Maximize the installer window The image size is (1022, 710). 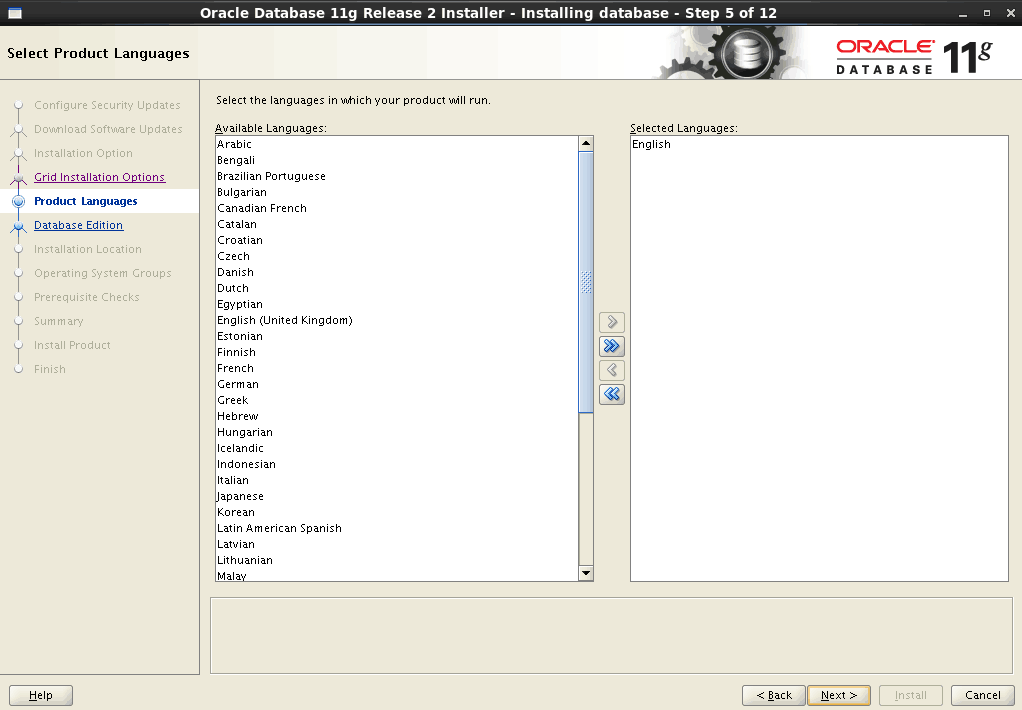click(x=987, y=13)
